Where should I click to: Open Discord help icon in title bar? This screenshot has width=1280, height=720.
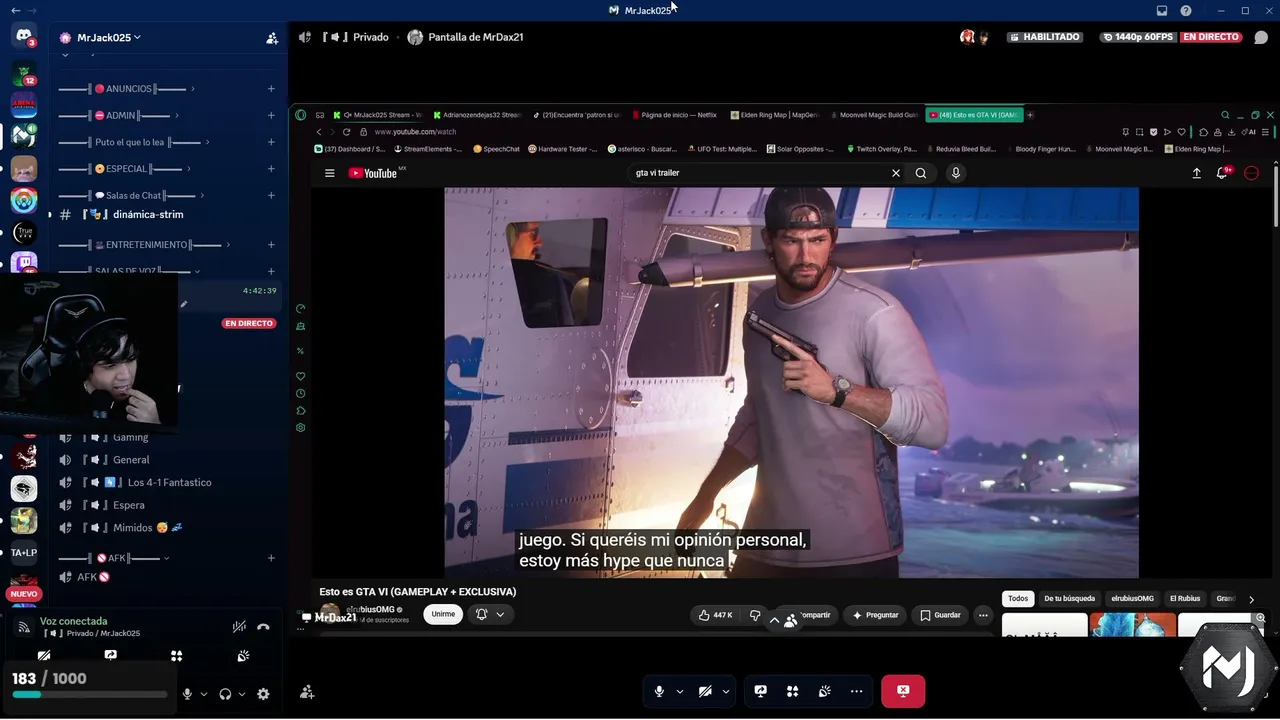pos(1186,11)
